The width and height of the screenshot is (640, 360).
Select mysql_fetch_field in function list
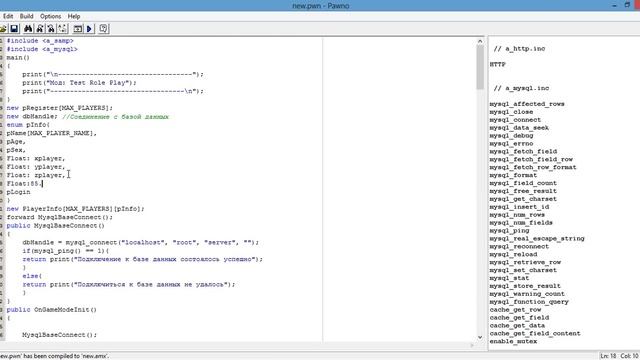click(523, 151)
